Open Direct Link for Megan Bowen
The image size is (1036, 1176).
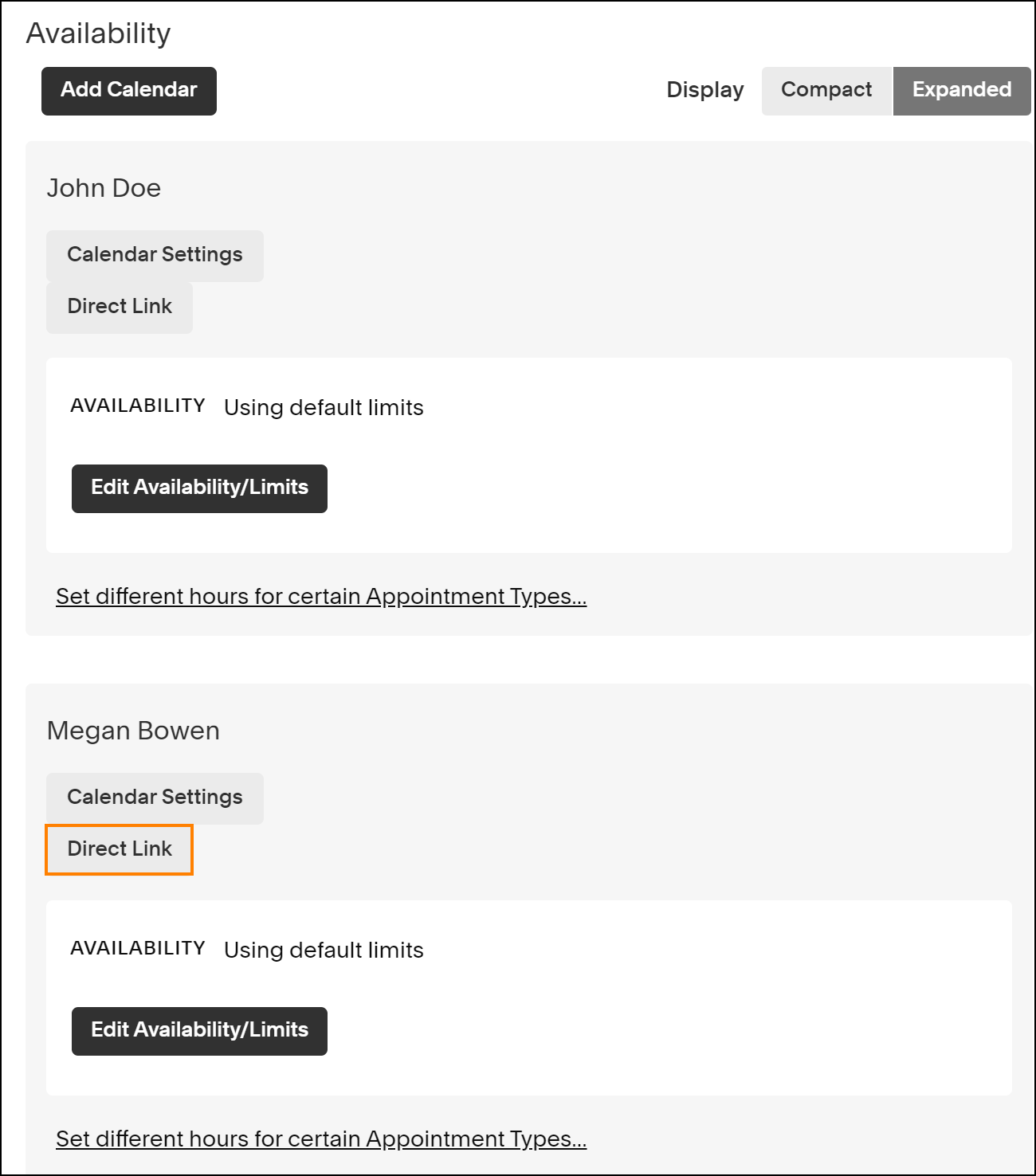tap(120, 849)
